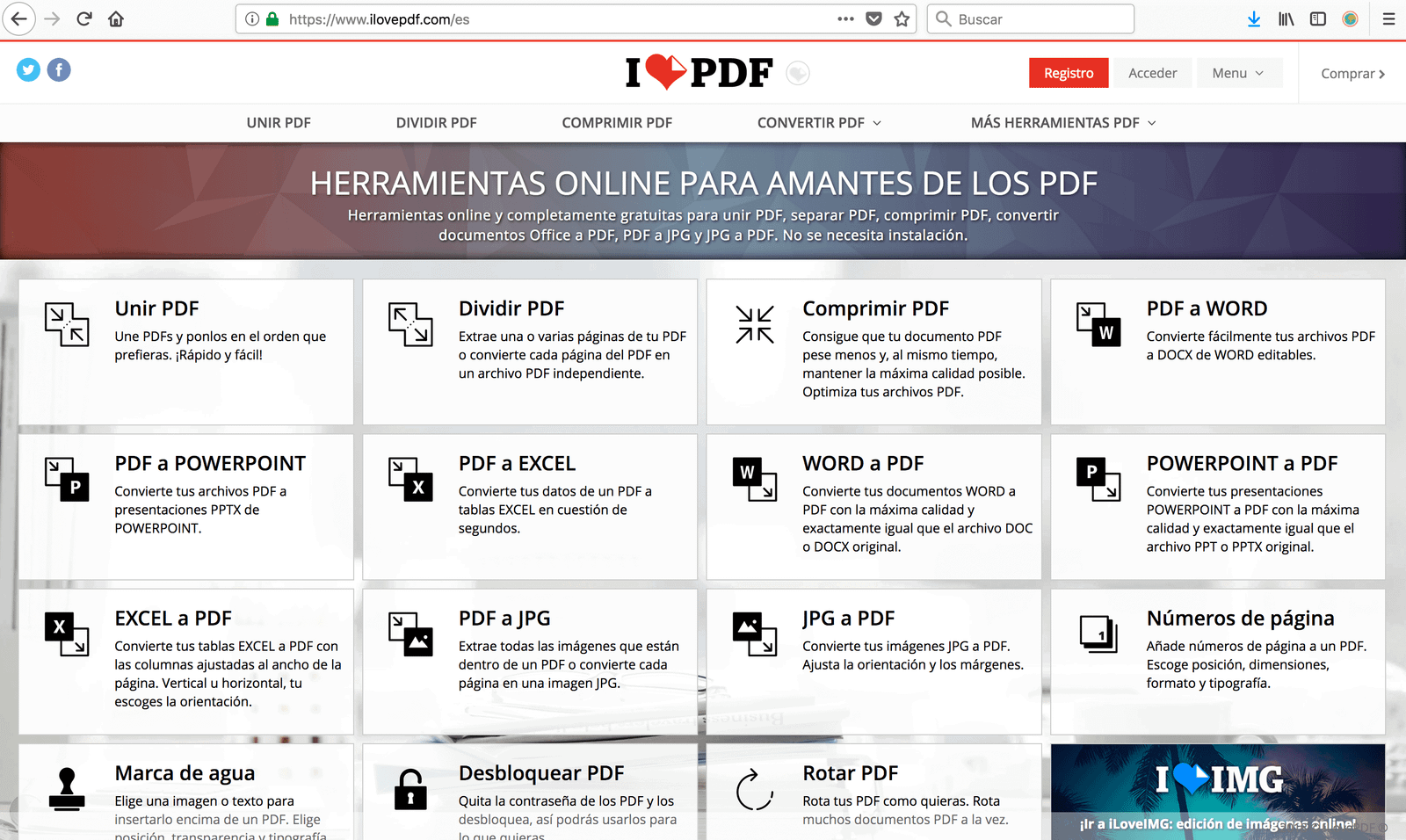Expand the CONVERTIR PDF dropdown
Screen dimensions: 1406x840
pyautogui.click(x=819, y=123)
